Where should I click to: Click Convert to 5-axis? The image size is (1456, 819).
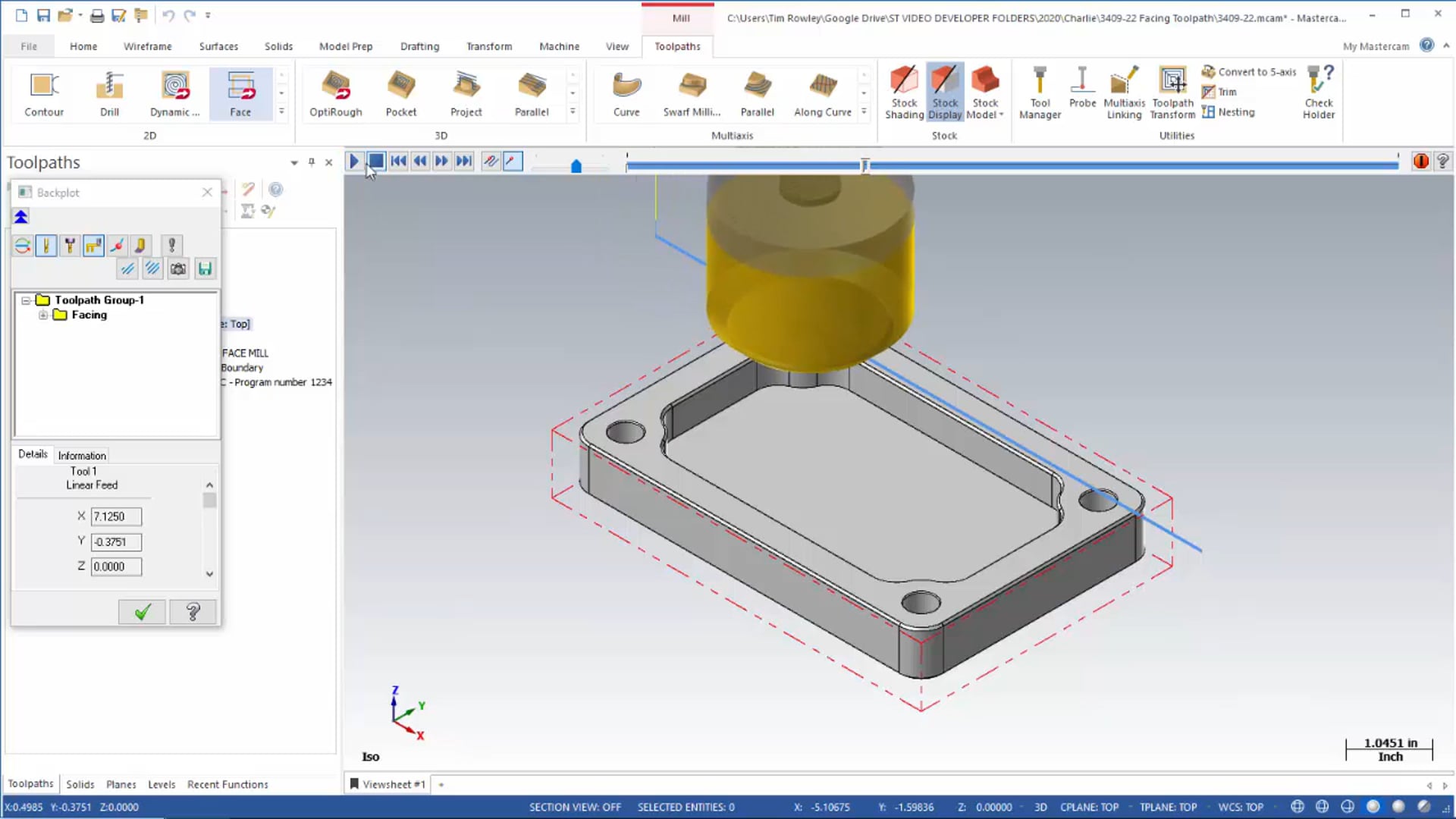pos(1249,71)
